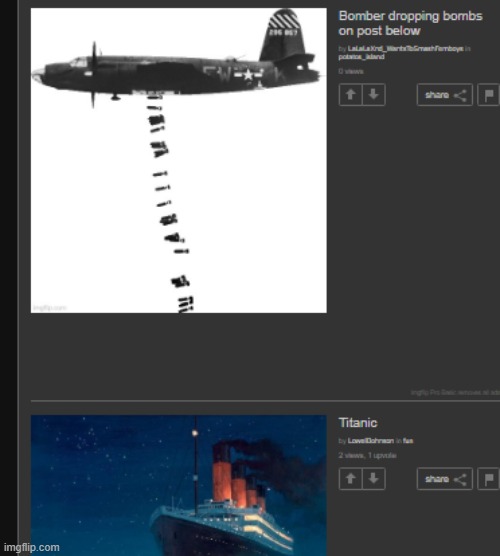Upvote the Titanic post
This screenshot has height=556, width=500.
pos(350,479)
